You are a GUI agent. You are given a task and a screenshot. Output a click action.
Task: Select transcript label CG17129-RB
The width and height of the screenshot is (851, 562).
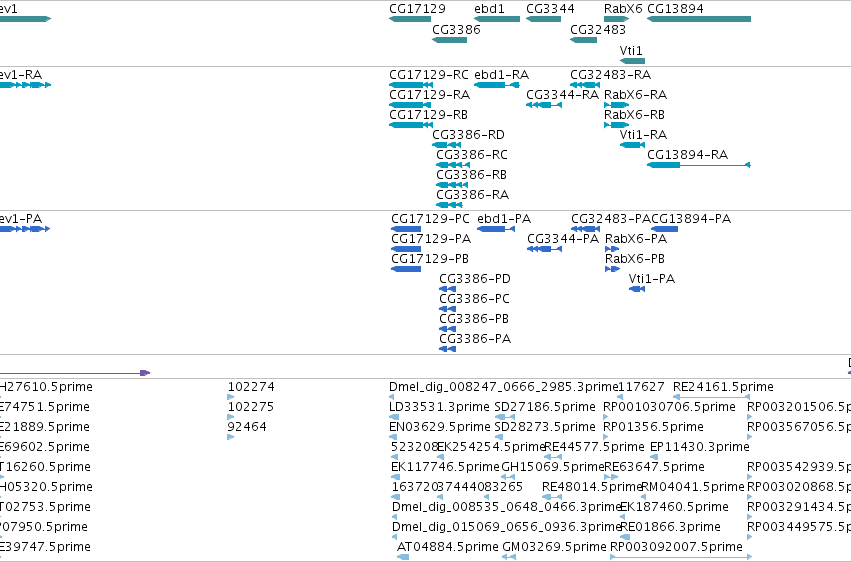428,114
